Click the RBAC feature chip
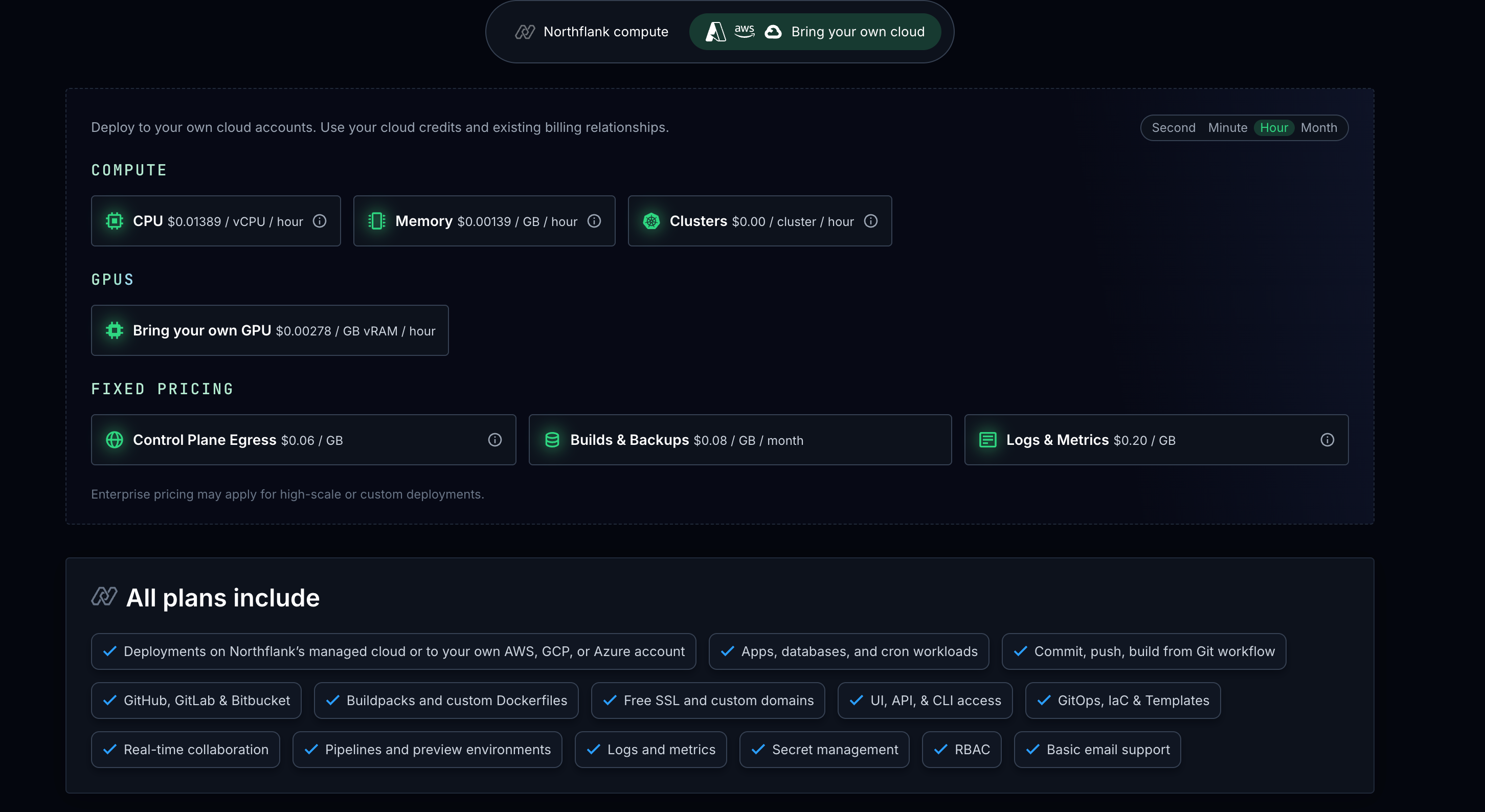Image resolution: width=1485 pixels, height=812 pixels. pyautogui.click(x=961, y=750)
